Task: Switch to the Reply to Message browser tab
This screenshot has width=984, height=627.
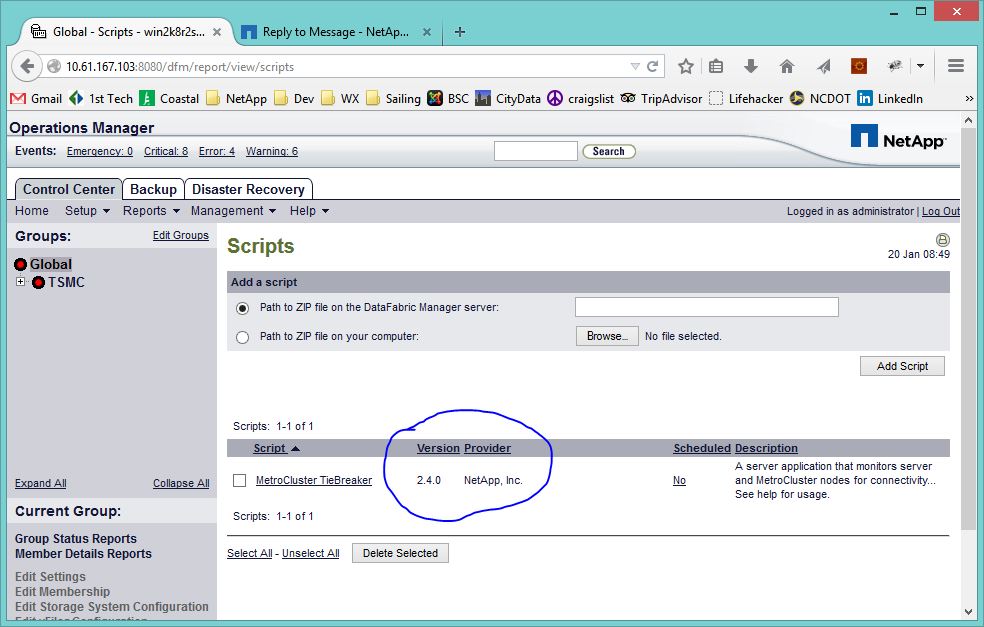Action: click(x=336, y=31)
